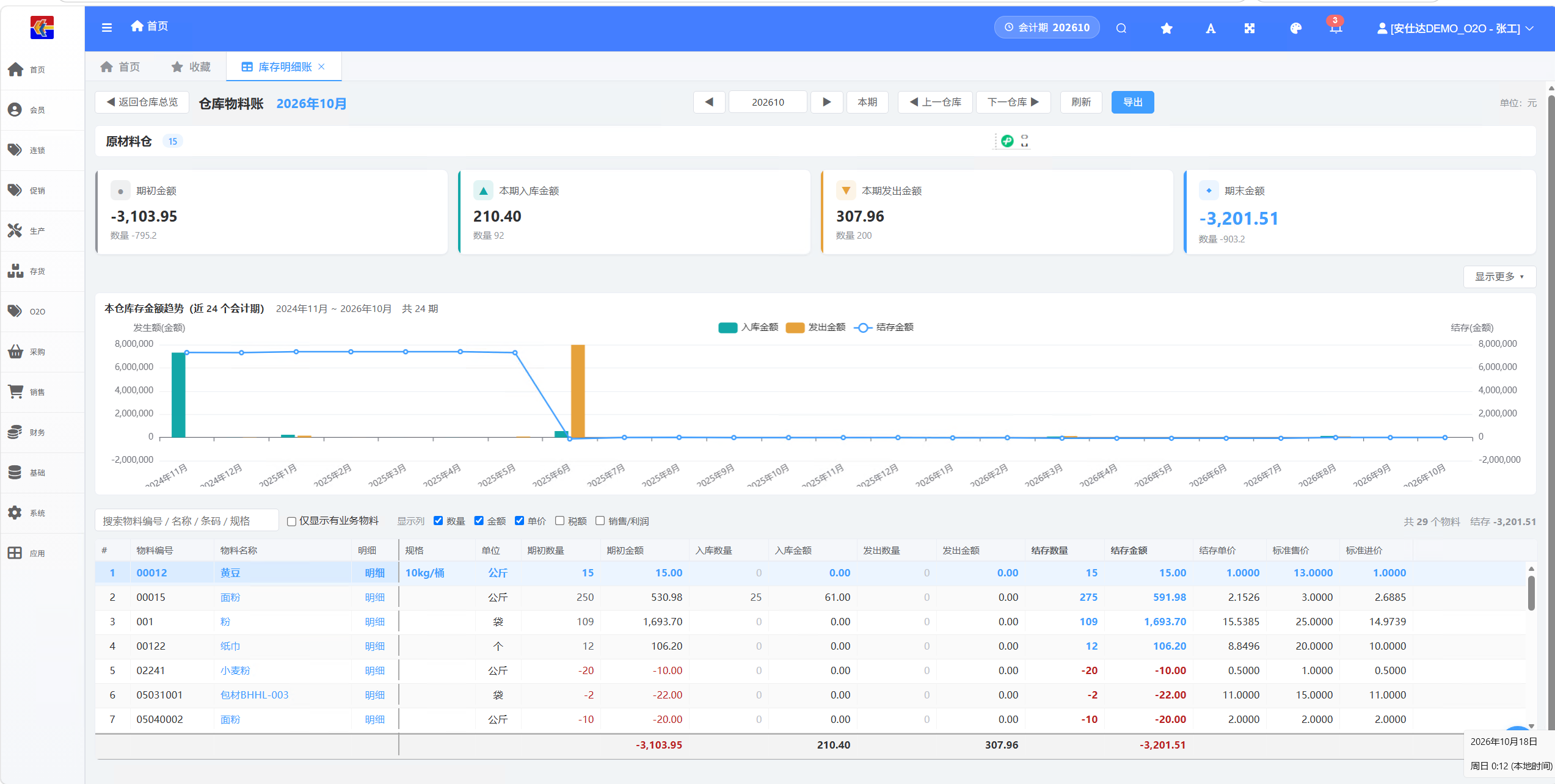The height and width of the screenshot is (784, 1555).
Task: Switch to 下一仓库
Action: (1013, 102)
